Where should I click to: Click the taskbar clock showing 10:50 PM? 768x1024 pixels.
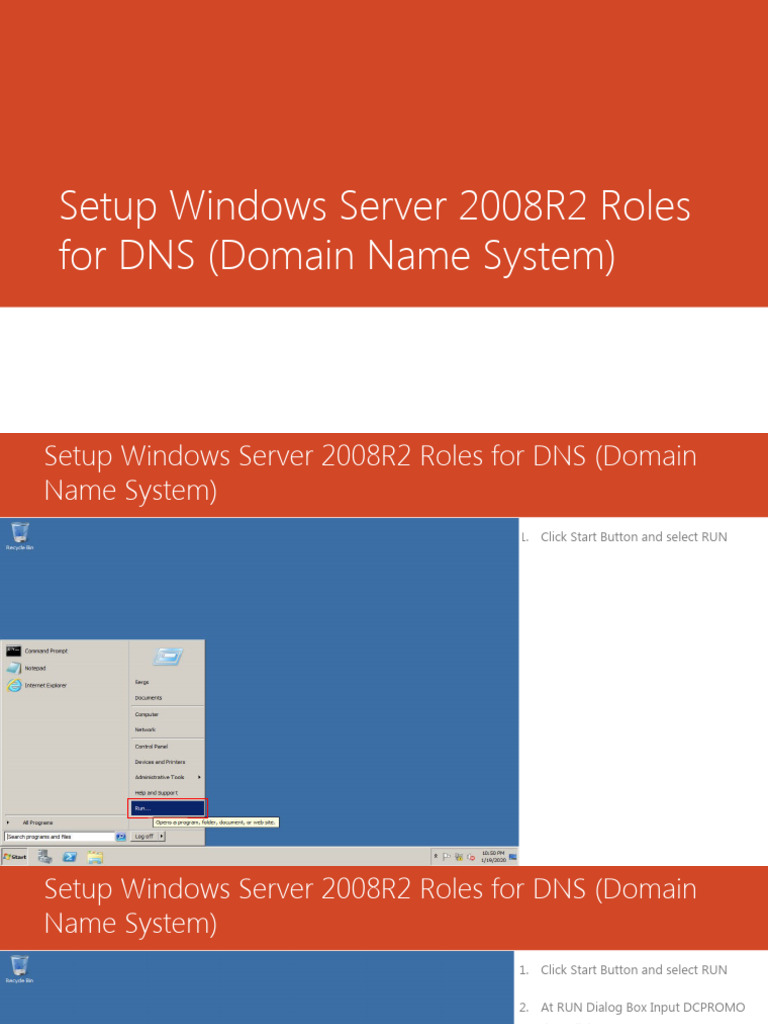coord(494,856)
